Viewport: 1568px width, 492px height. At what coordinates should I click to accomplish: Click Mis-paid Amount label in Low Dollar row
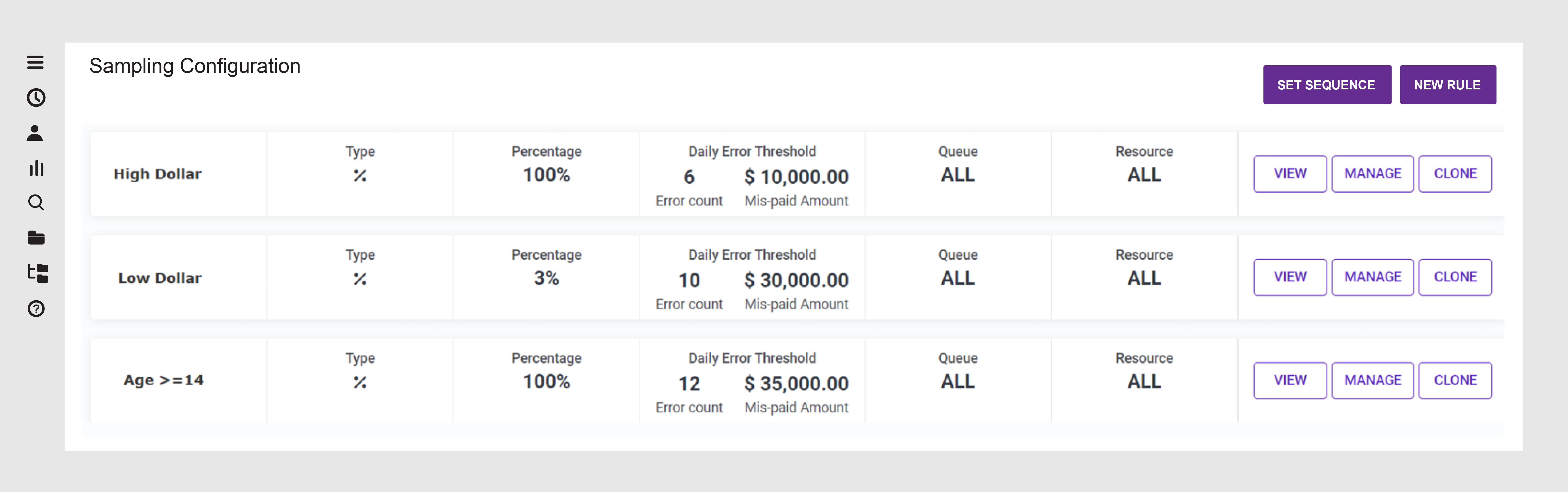(796, 305)
